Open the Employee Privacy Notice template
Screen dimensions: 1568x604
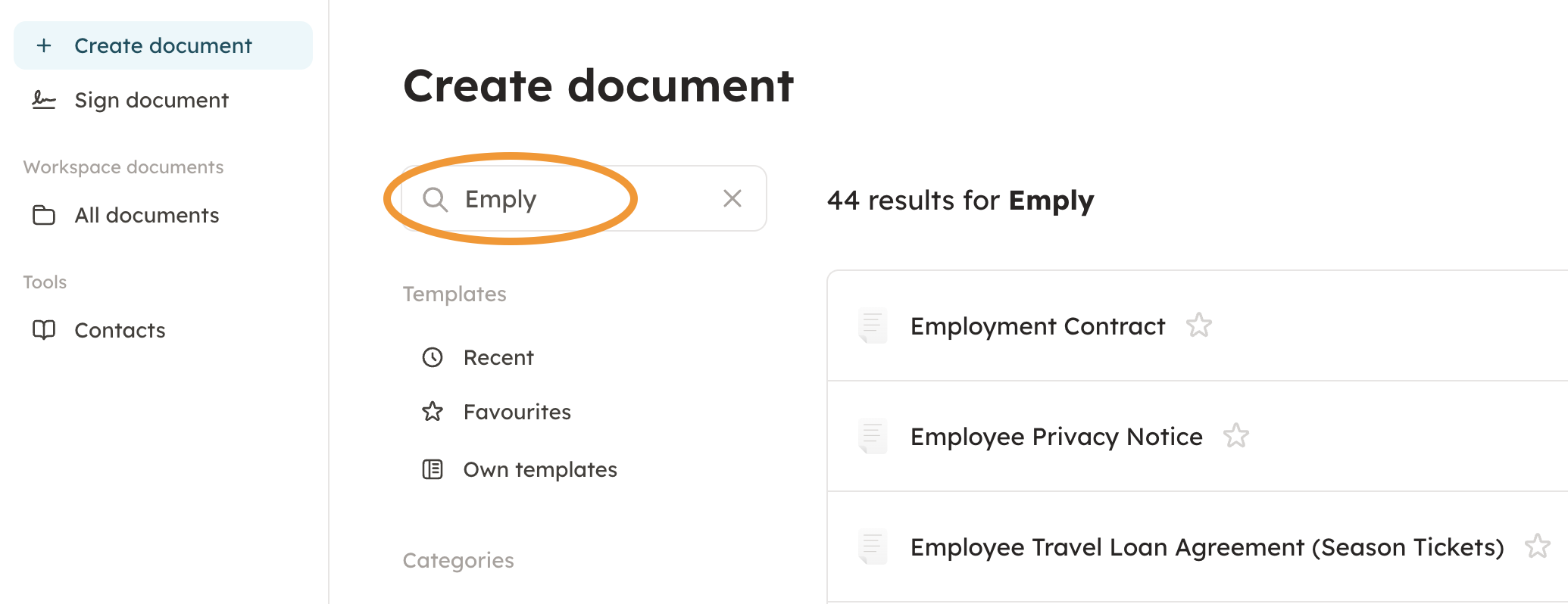tap(1056, 437)
